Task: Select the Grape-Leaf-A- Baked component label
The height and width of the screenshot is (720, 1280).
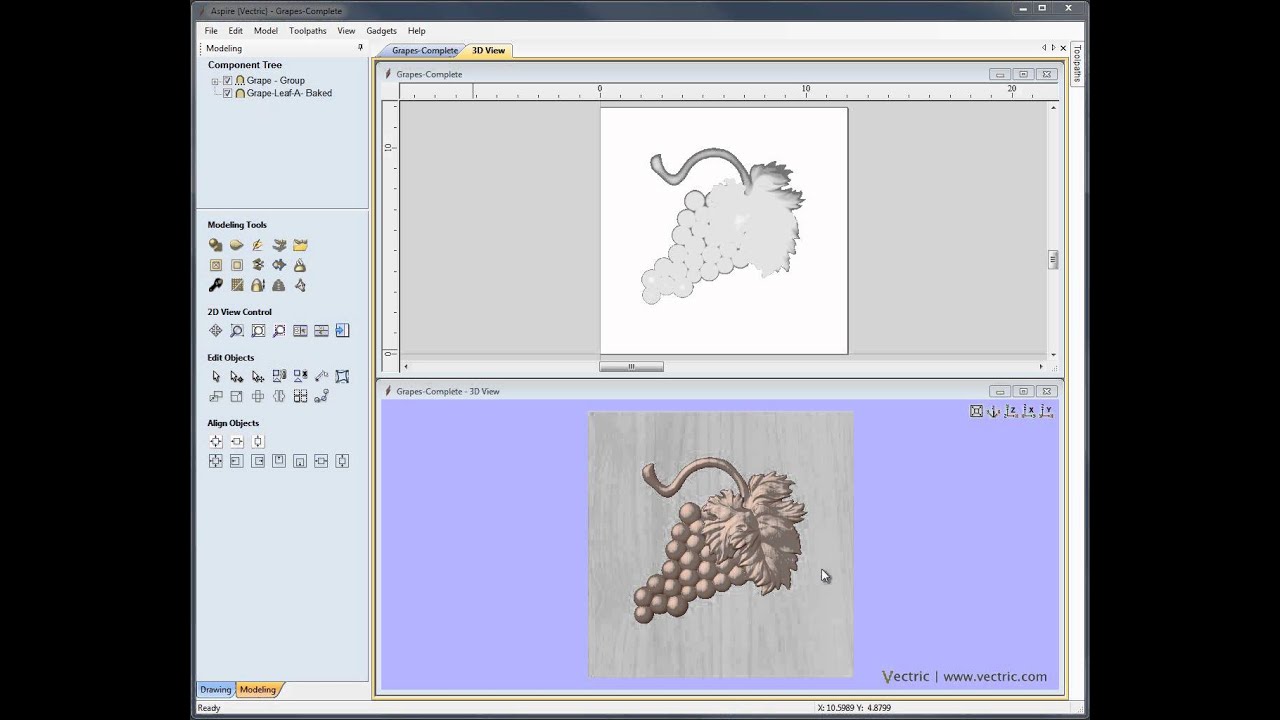Action: pyautogui.click(x=289, y=93)
